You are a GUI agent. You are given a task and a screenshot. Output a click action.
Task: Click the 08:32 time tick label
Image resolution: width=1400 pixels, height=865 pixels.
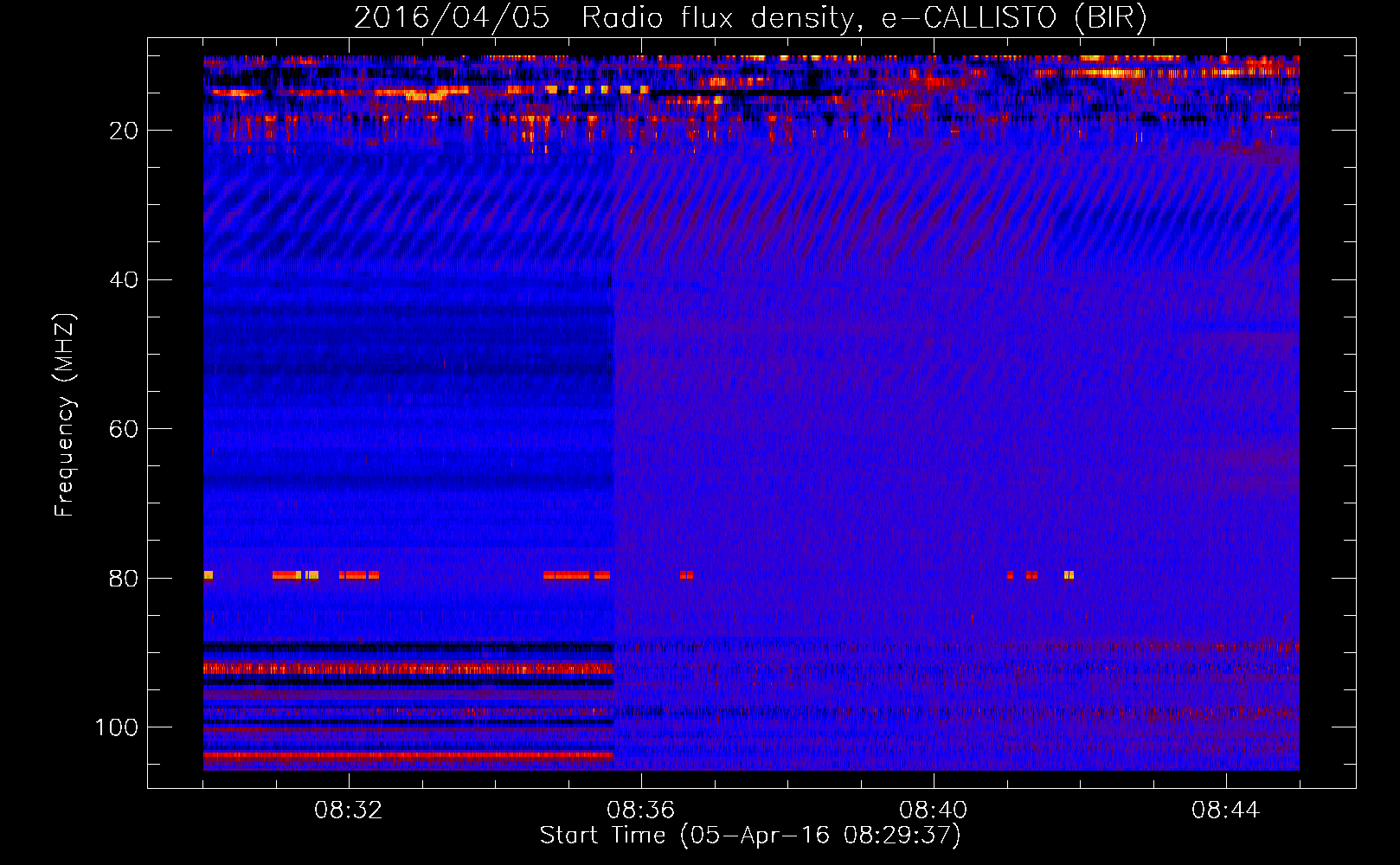pyautogui.click(x=349, y=811)
